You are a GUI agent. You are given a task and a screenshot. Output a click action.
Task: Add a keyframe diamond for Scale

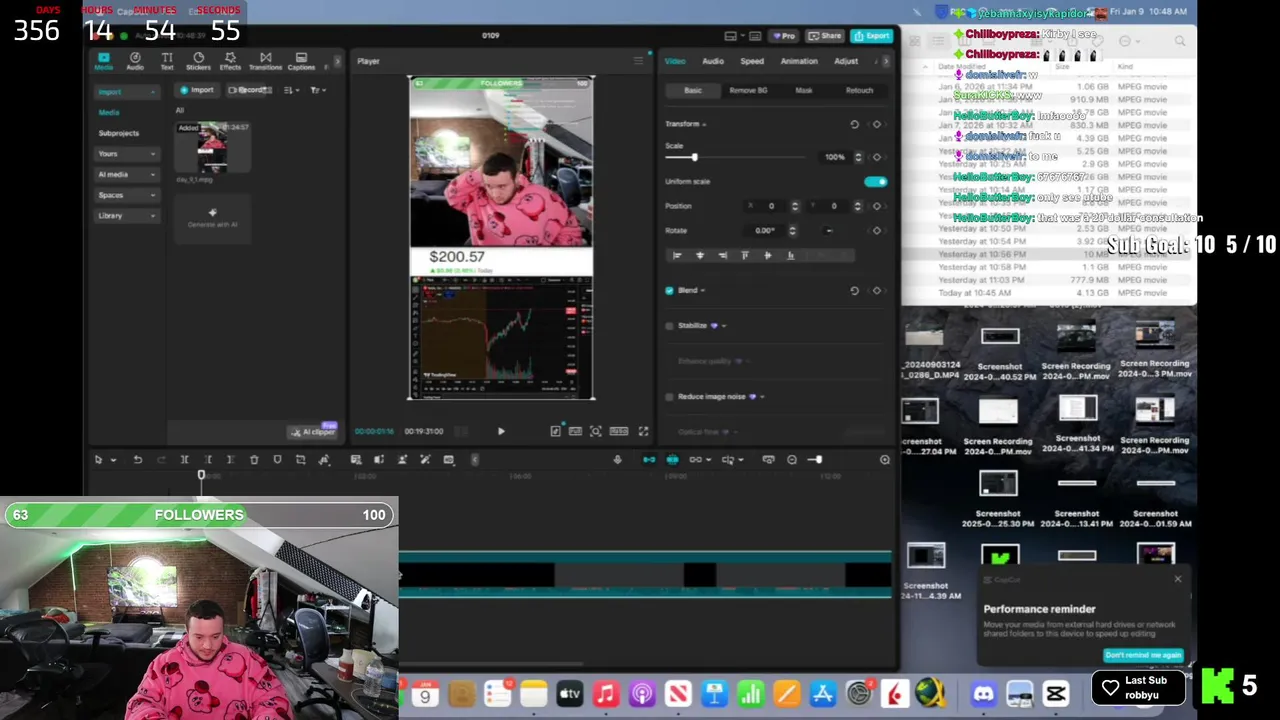pos(877,157)
